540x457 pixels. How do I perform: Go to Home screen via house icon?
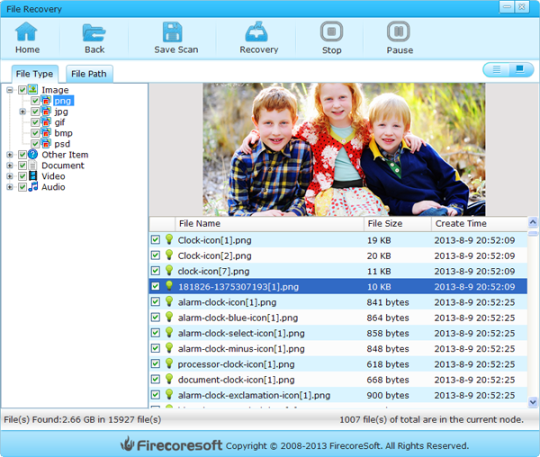point(26,31)
